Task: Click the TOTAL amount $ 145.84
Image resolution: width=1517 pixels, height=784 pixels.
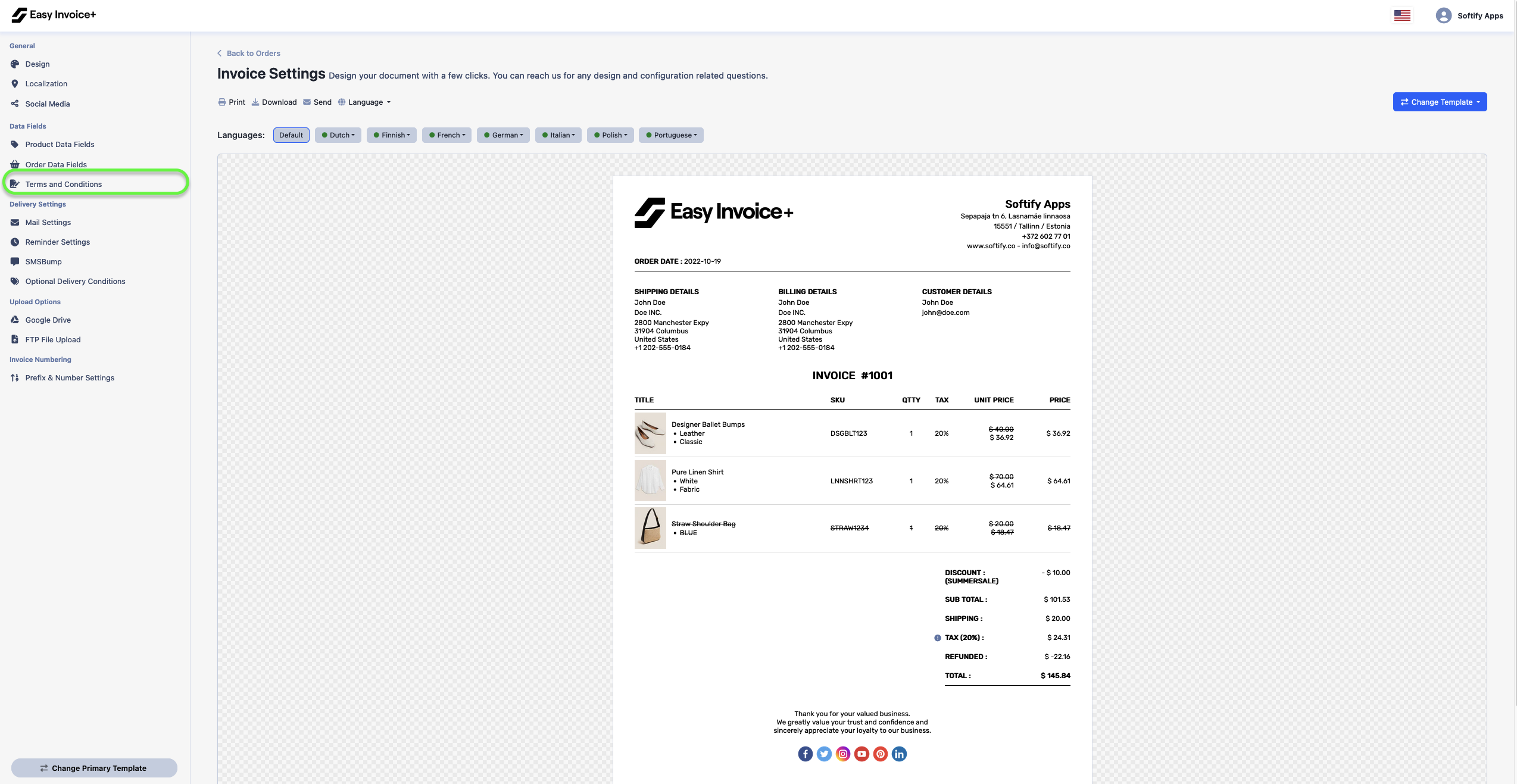Action: click(1055, 676)
